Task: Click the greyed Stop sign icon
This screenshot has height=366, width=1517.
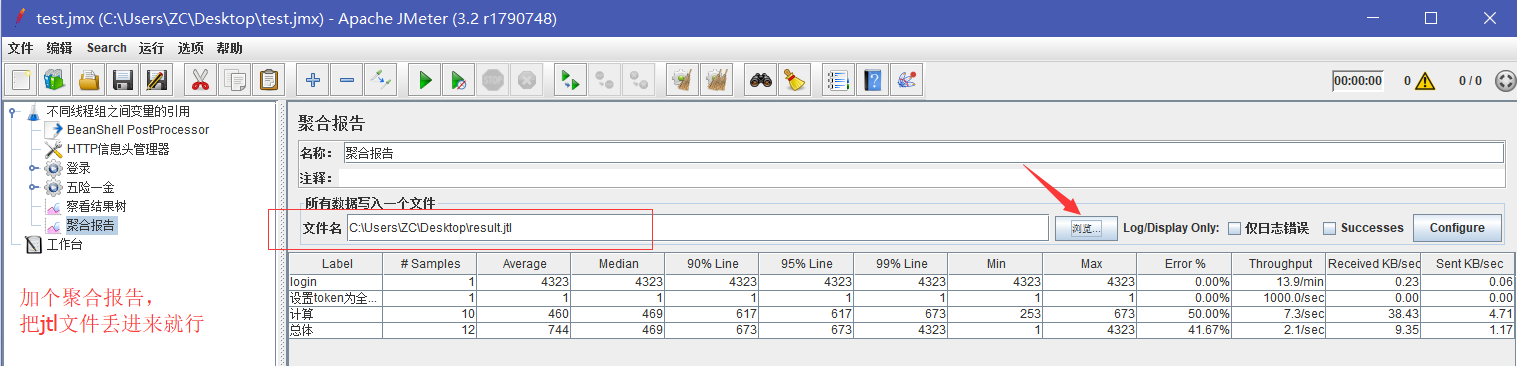Action: point(493,80)
